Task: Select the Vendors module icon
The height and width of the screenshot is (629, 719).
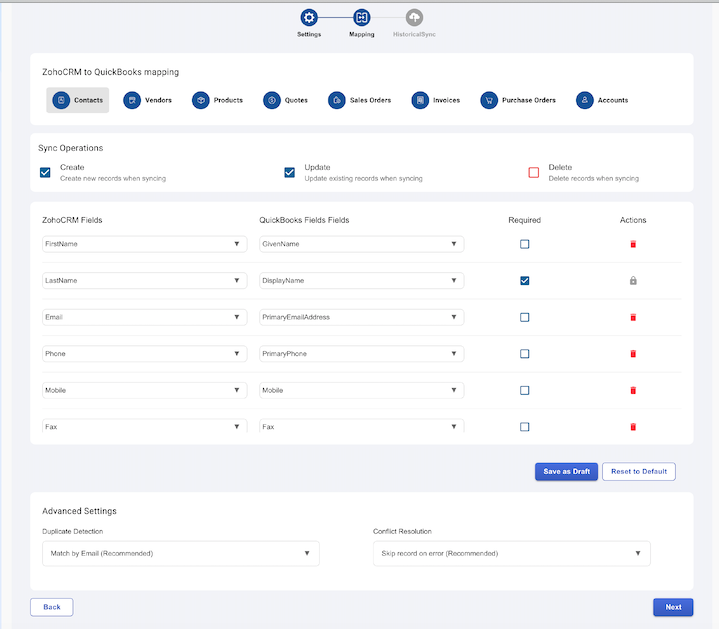Action: point(132,100)
